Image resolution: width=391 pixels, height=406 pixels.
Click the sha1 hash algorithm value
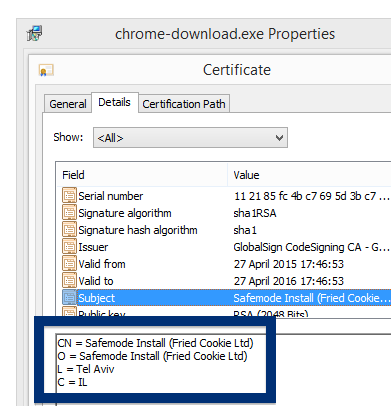[x=245, y=230]
